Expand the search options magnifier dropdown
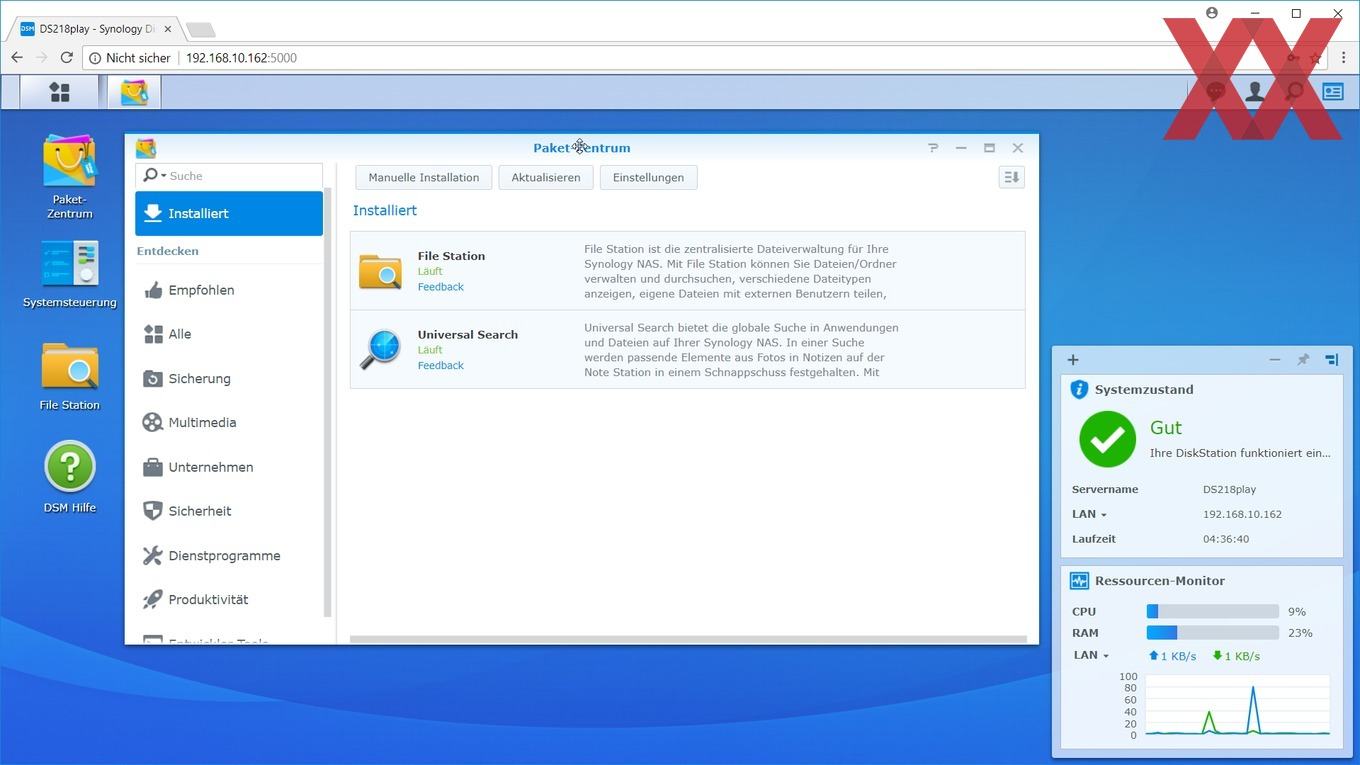Viewport: 1360px width, 765px height. click(154, 175)
